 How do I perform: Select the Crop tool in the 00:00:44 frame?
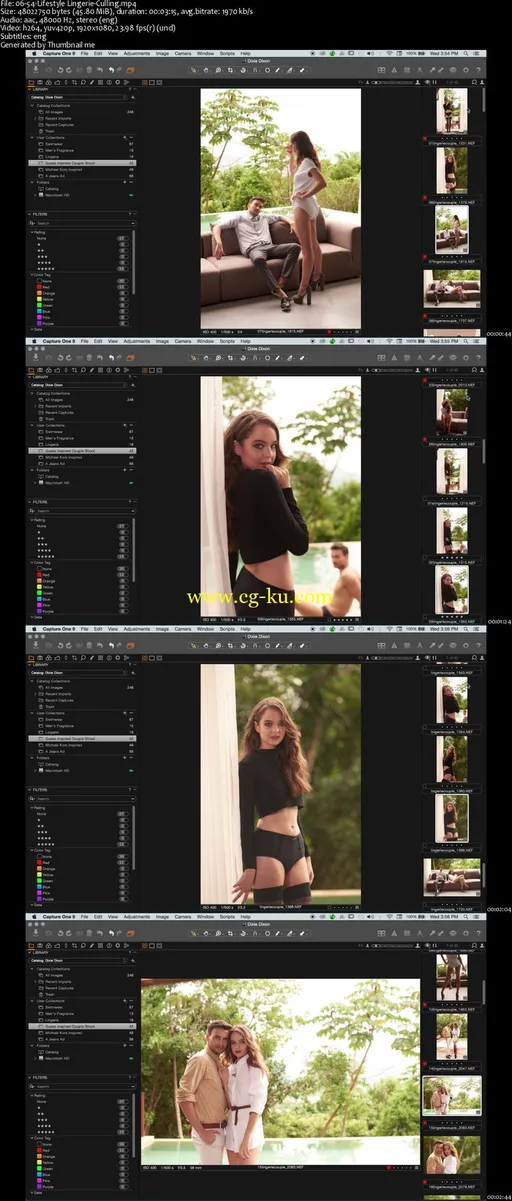pyautogui.click(x=230, y=70)
